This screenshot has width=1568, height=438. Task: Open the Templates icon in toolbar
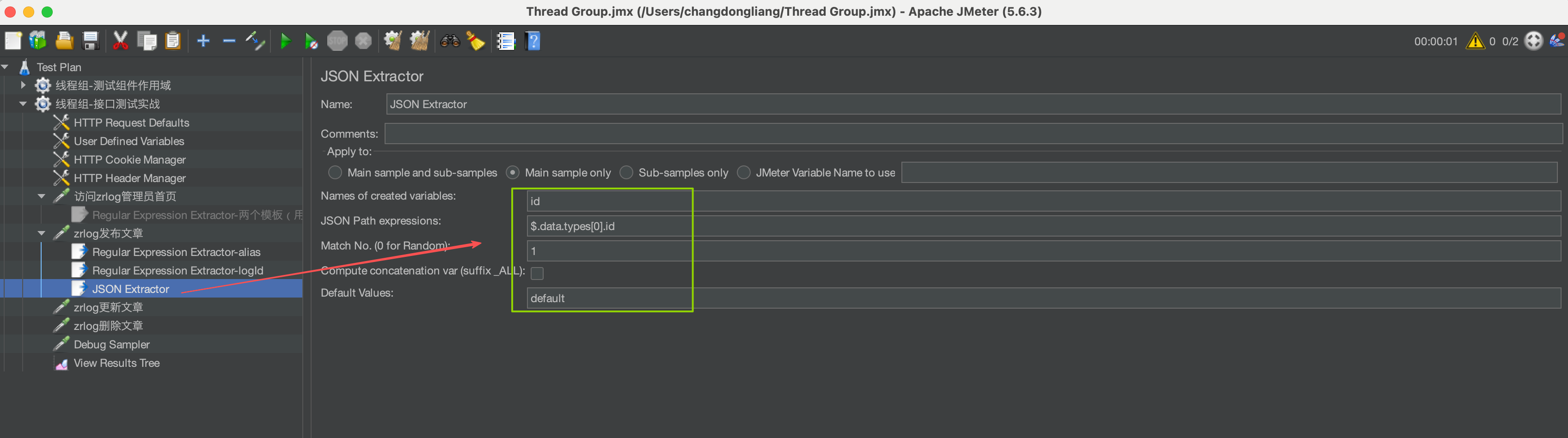[x=38, y=42]
